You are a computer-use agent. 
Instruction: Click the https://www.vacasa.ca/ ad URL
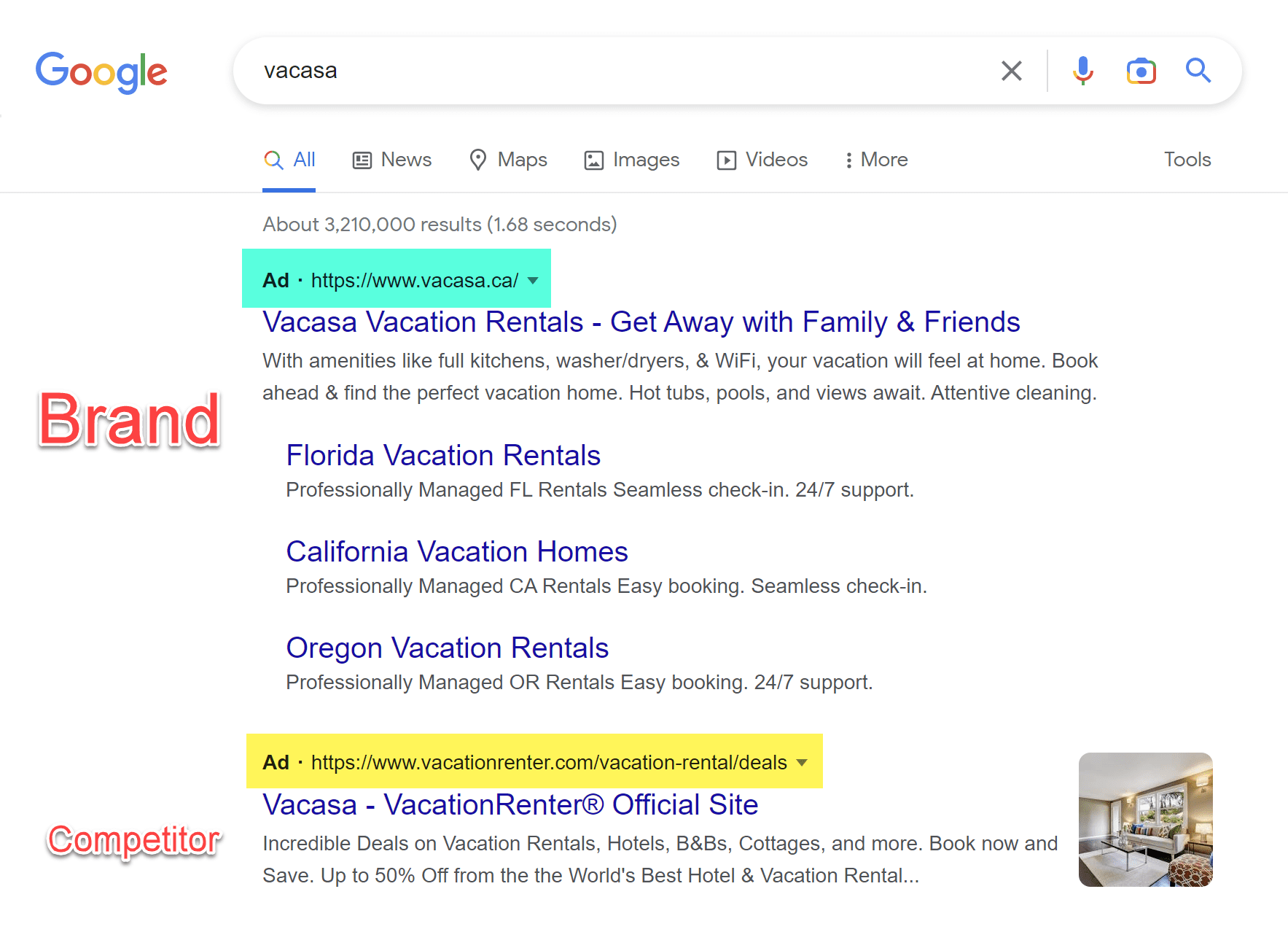pyautogui.click(x=415, y=281)
